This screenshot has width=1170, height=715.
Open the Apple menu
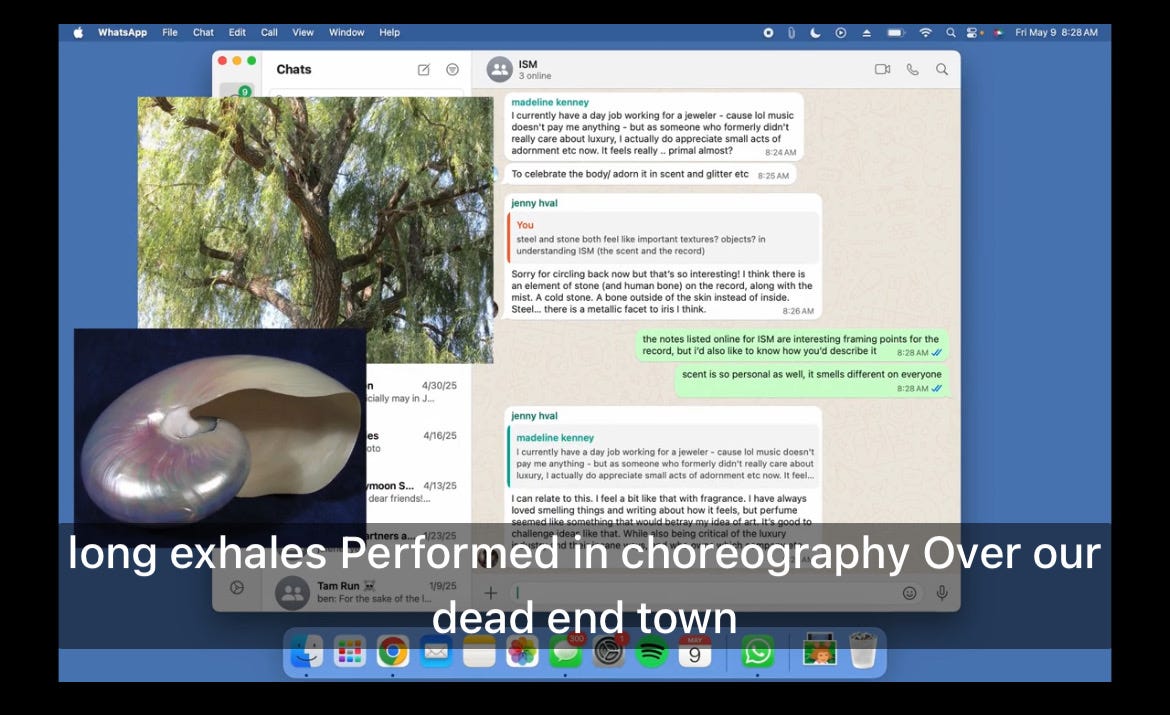78,33
